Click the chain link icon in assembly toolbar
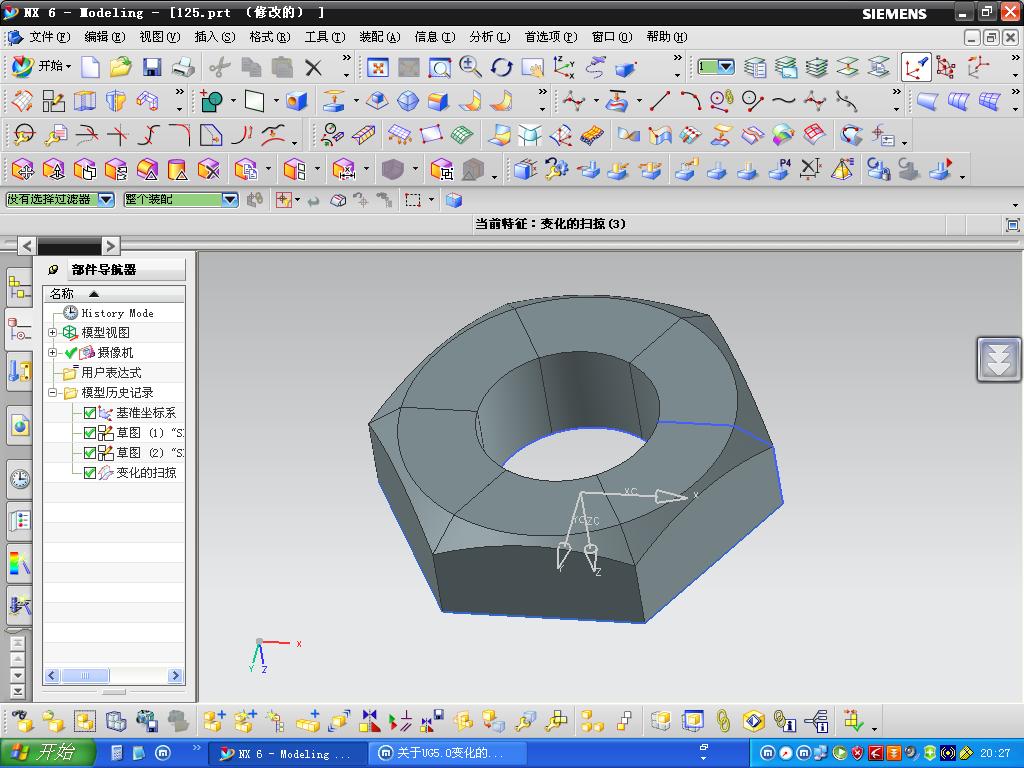 (723, 721)
